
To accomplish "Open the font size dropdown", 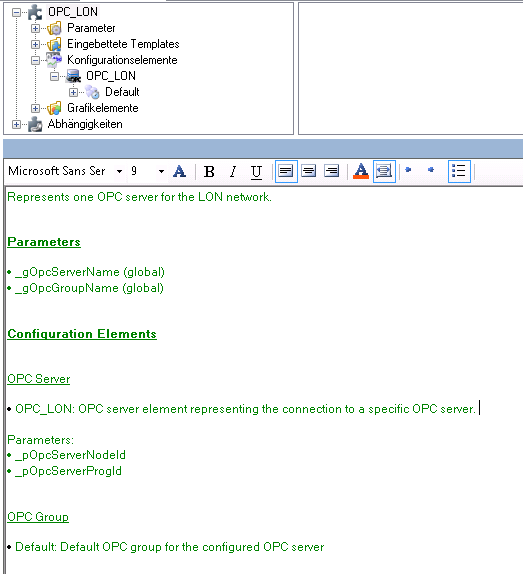I will point(161,171).
